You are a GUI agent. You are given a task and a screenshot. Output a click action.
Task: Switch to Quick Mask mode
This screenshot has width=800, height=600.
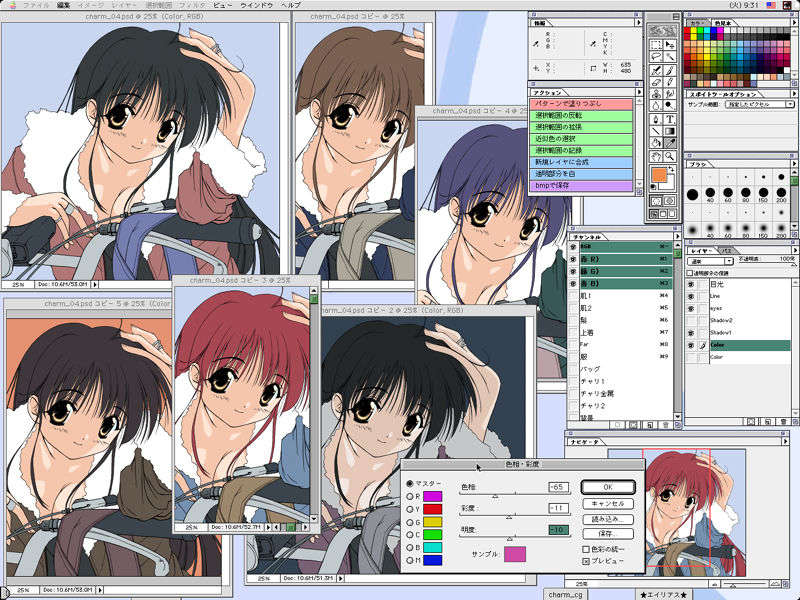[670, 201]
